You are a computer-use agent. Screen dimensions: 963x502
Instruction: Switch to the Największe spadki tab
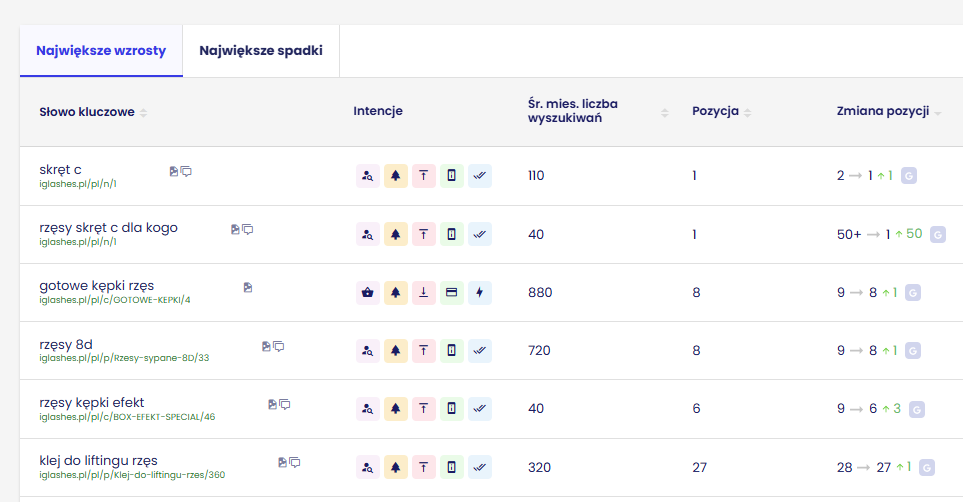pos(260,50)
